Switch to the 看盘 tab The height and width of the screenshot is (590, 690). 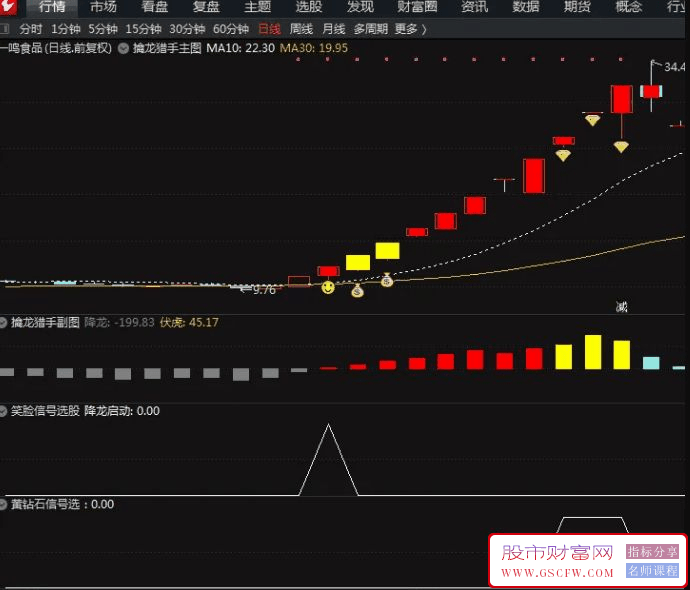point(154,7)
